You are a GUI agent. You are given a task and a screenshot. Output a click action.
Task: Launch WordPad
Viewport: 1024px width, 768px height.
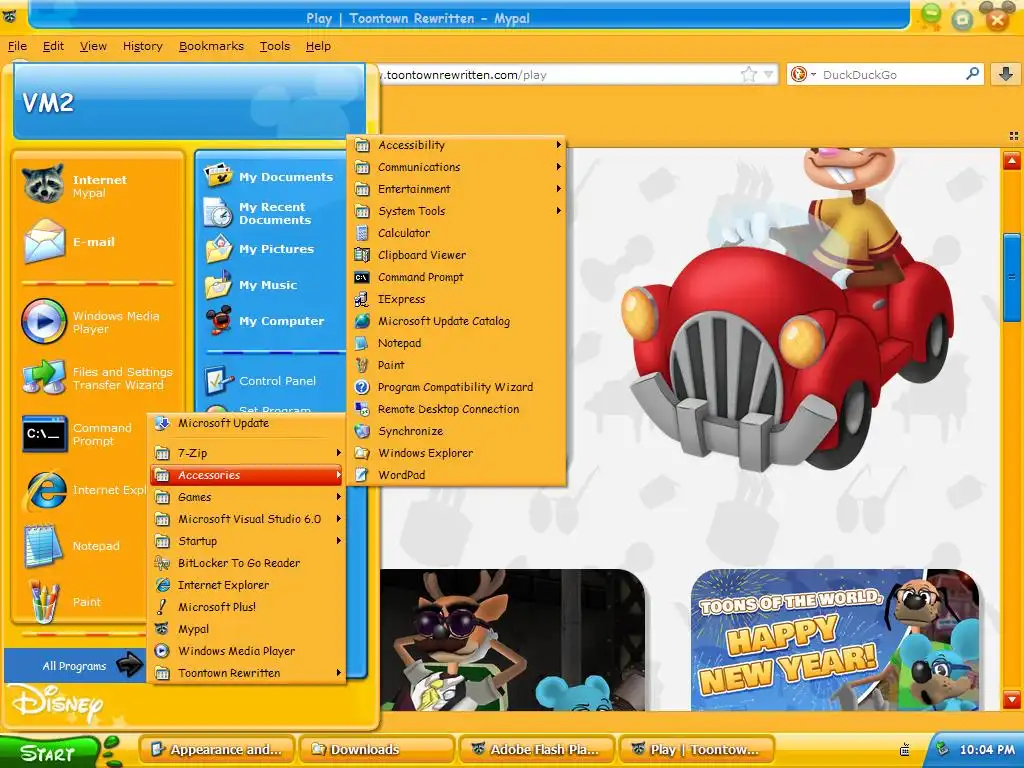pos(457,475)
